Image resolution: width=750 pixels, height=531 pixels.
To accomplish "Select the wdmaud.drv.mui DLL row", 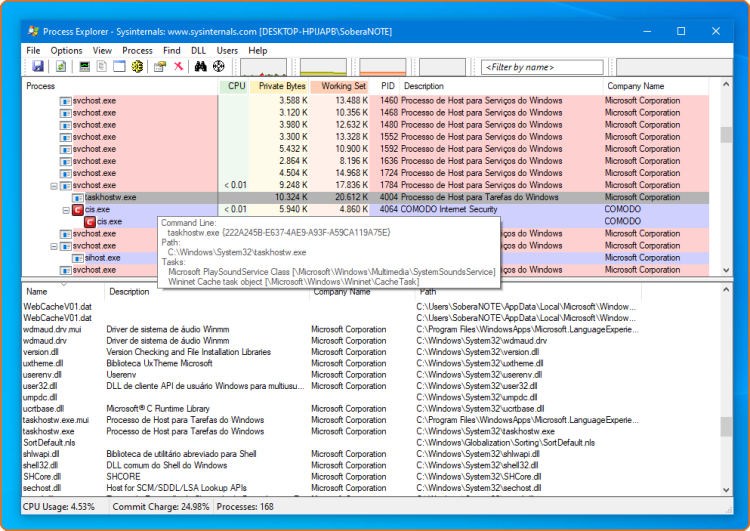I will (331, 330).
